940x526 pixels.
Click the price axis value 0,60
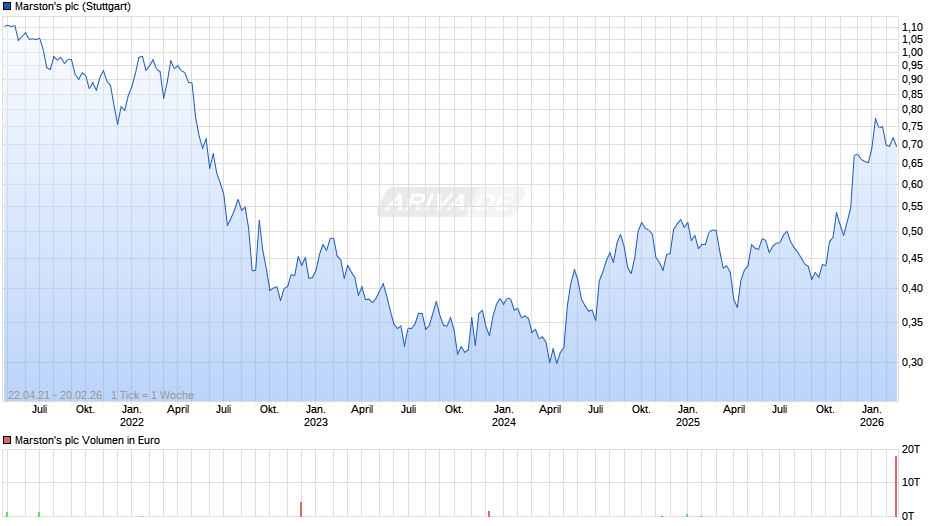[912, 184]
